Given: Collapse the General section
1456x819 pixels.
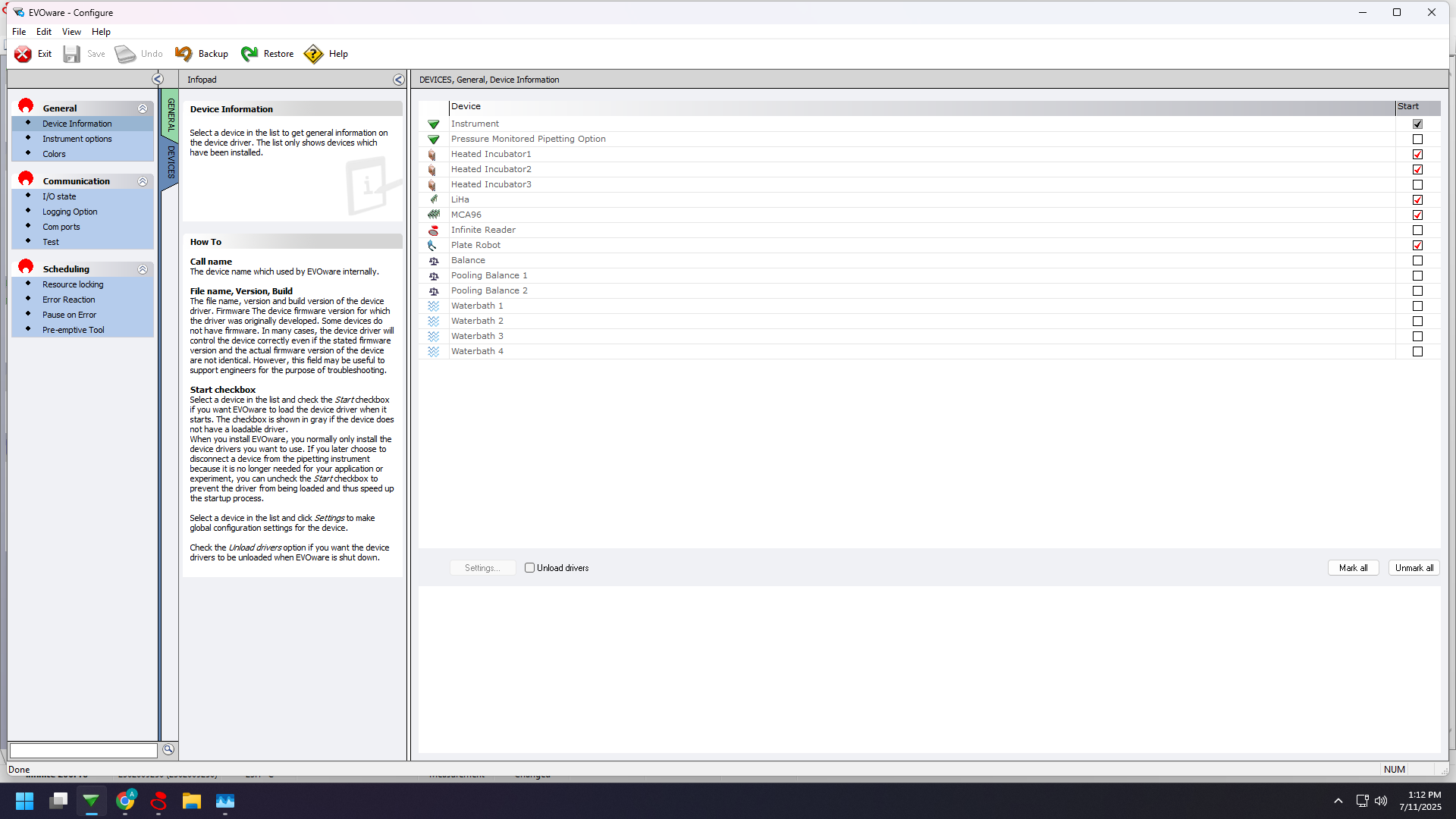Looking at the screenshot, I should point(143,108).
